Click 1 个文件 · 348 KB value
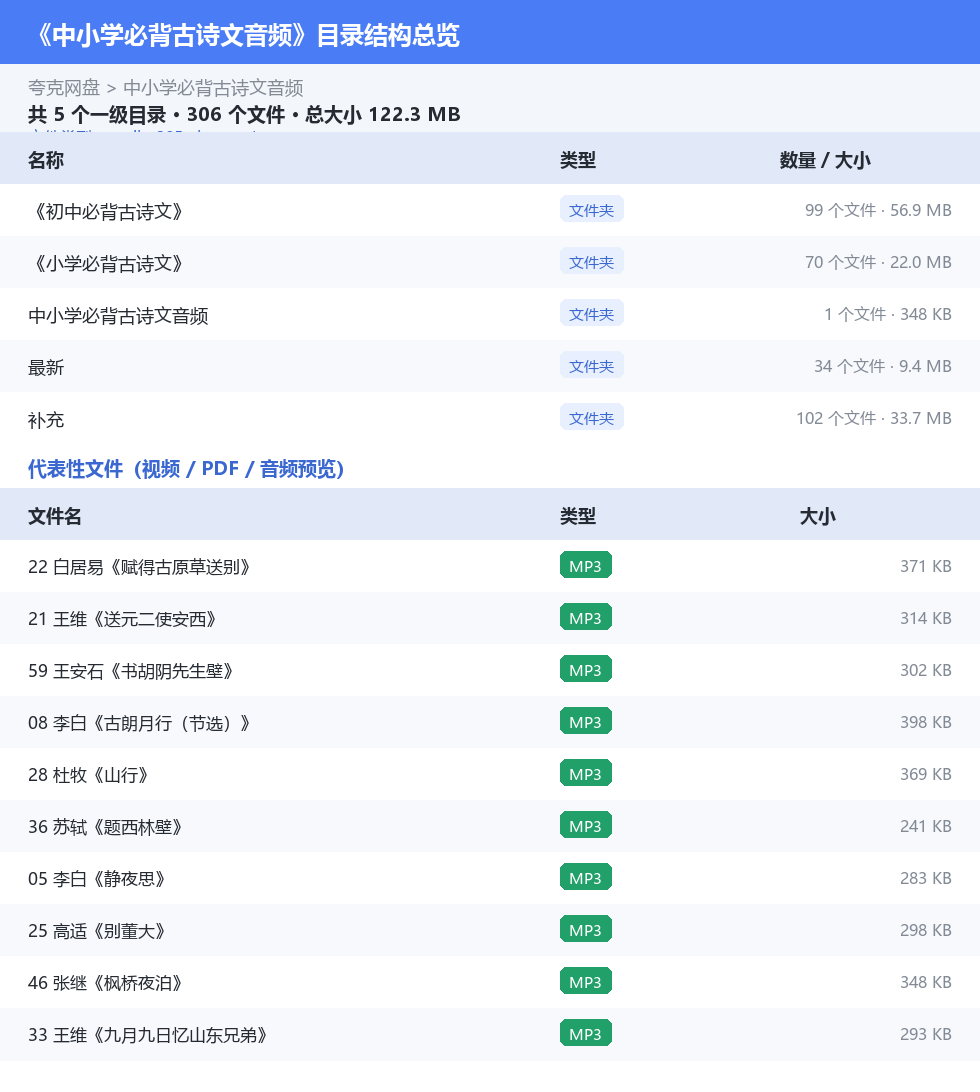The height and width of the screenshot is (1092, 980). pyautogui.click(x=888, y=315)
